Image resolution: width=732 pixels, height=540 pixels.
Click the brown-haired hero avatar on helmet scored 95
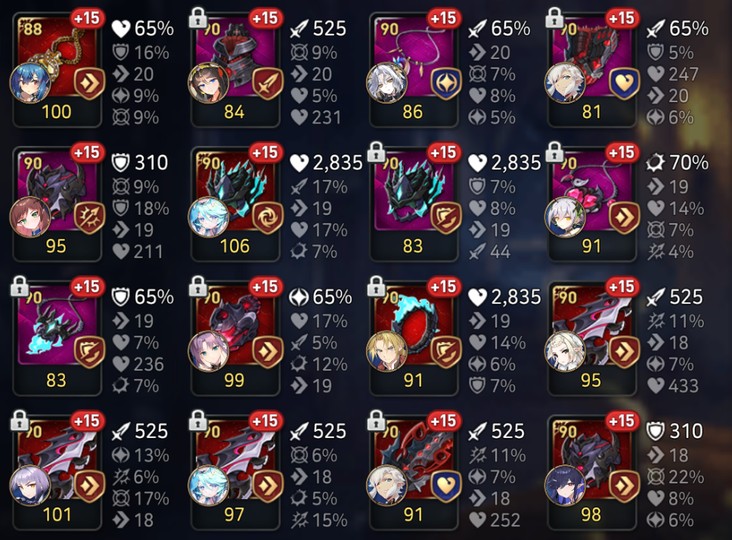coord(29,217)
